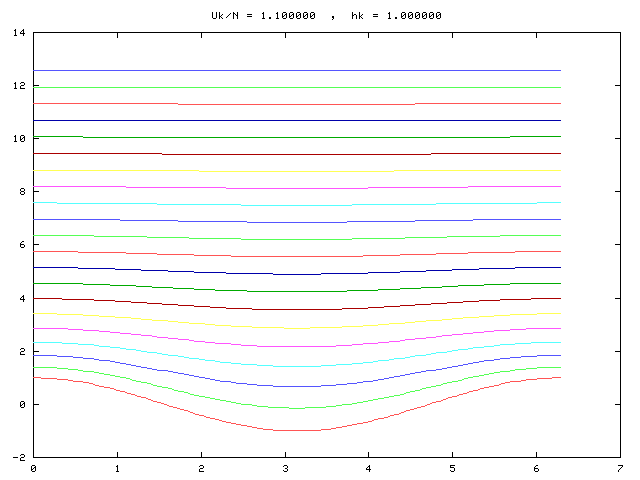Select the y-axis tick label 14
Viewport: 640px width, 480px height.
pyautogui.click(x=19, y=33)
